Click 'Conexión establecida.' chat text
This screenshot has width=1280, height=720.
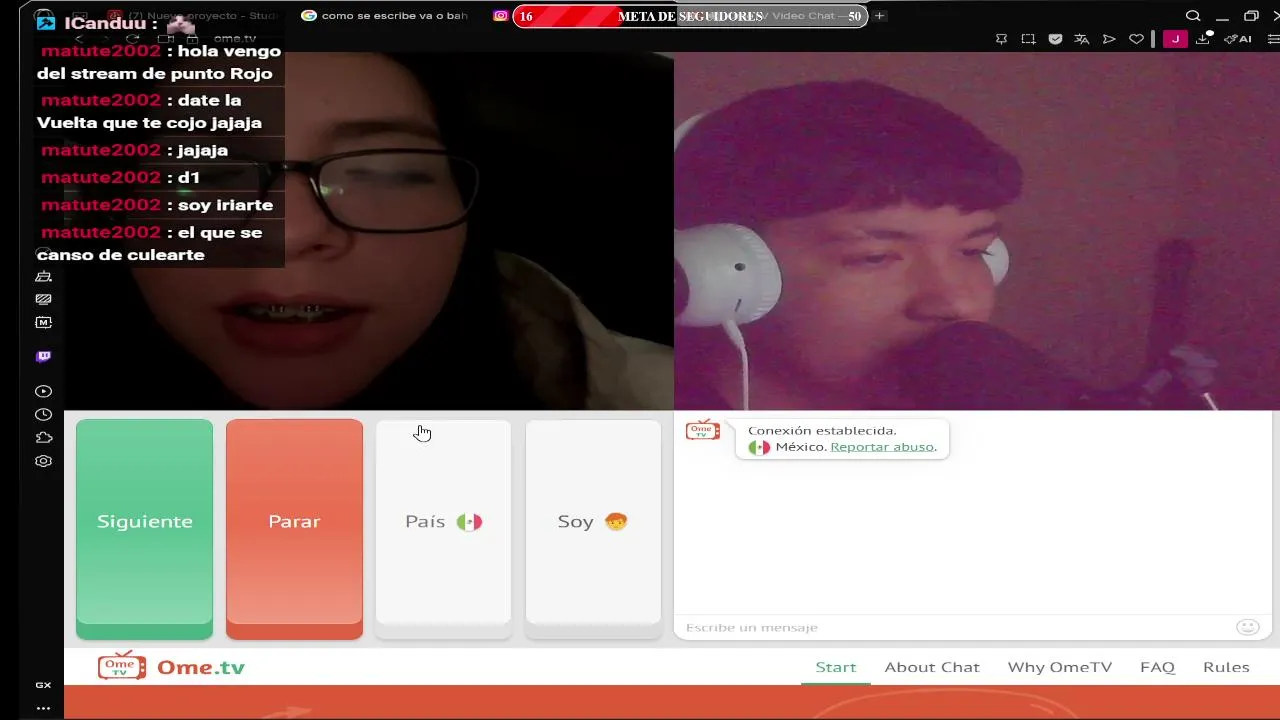(x=822, y=431)
